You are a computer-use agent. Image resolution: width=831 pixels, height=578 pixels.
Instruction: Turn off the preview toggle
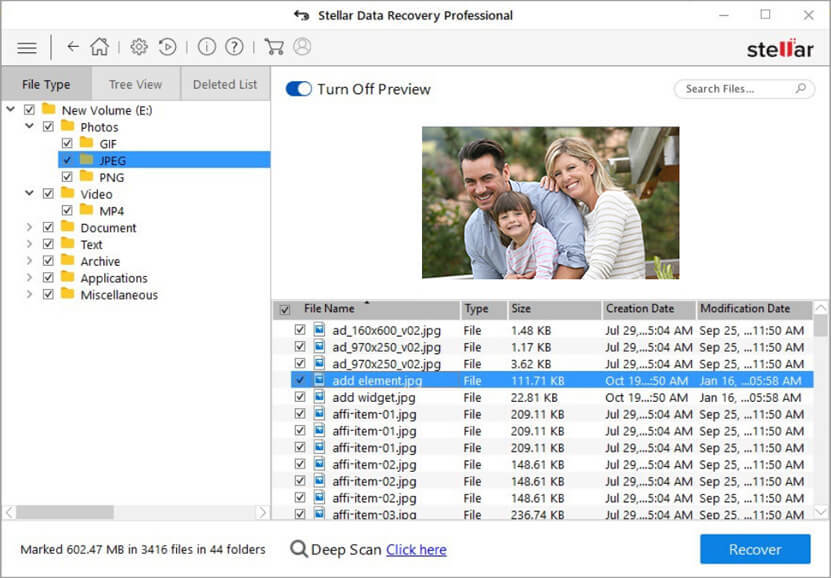click(x=299, y=89)
